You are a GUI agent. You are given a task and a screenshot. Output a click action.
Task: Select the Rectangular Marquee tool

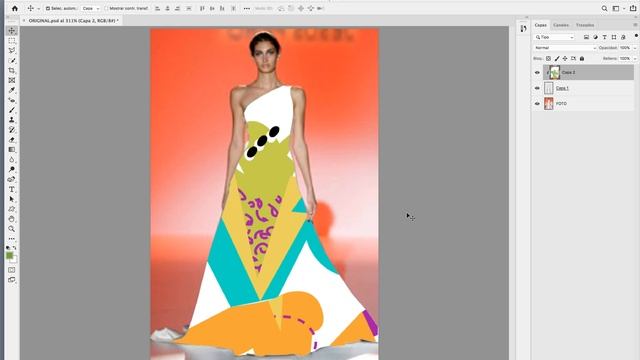point(12,41)
